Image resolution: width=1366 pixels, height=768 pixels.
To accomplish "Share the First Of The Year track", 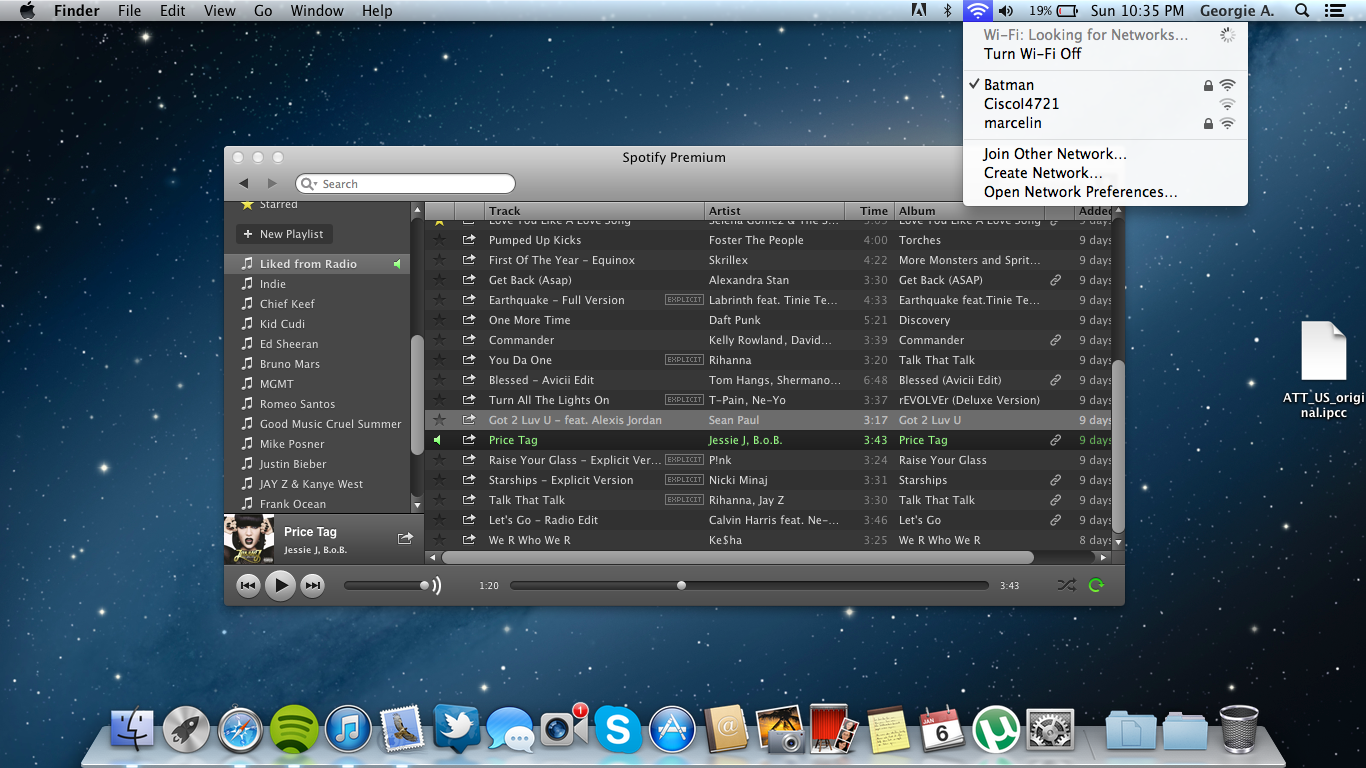I will coord(469,260).
